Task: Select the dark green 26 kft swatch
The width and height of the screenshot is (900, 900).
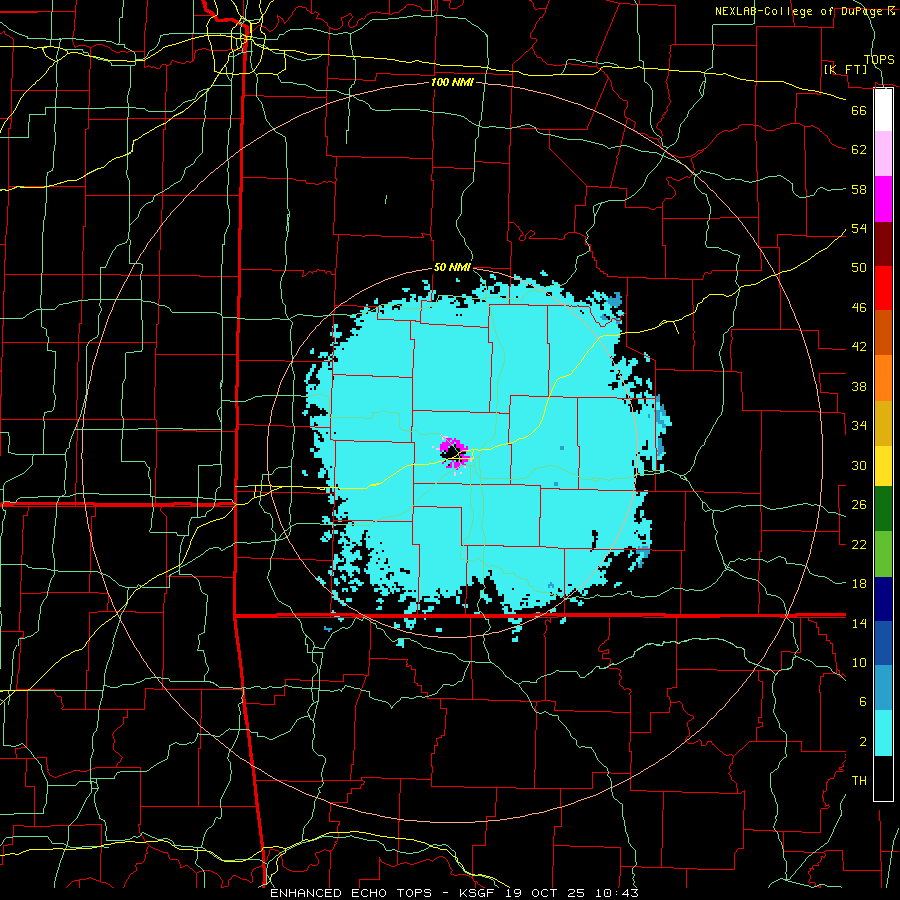Action: tap(883, 509)
